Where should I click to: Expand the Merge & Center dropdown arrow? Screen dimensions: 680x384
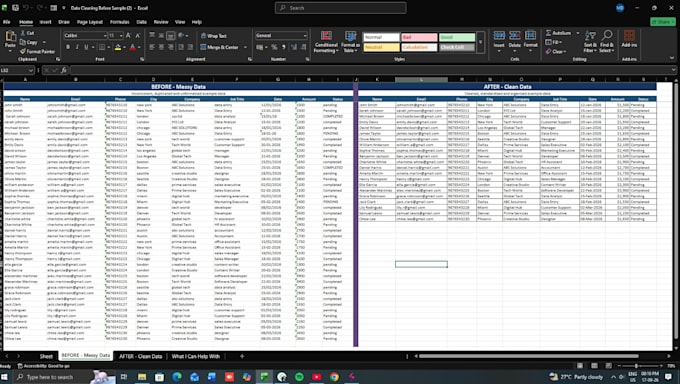pyautogui.click(x=245, y=47)
